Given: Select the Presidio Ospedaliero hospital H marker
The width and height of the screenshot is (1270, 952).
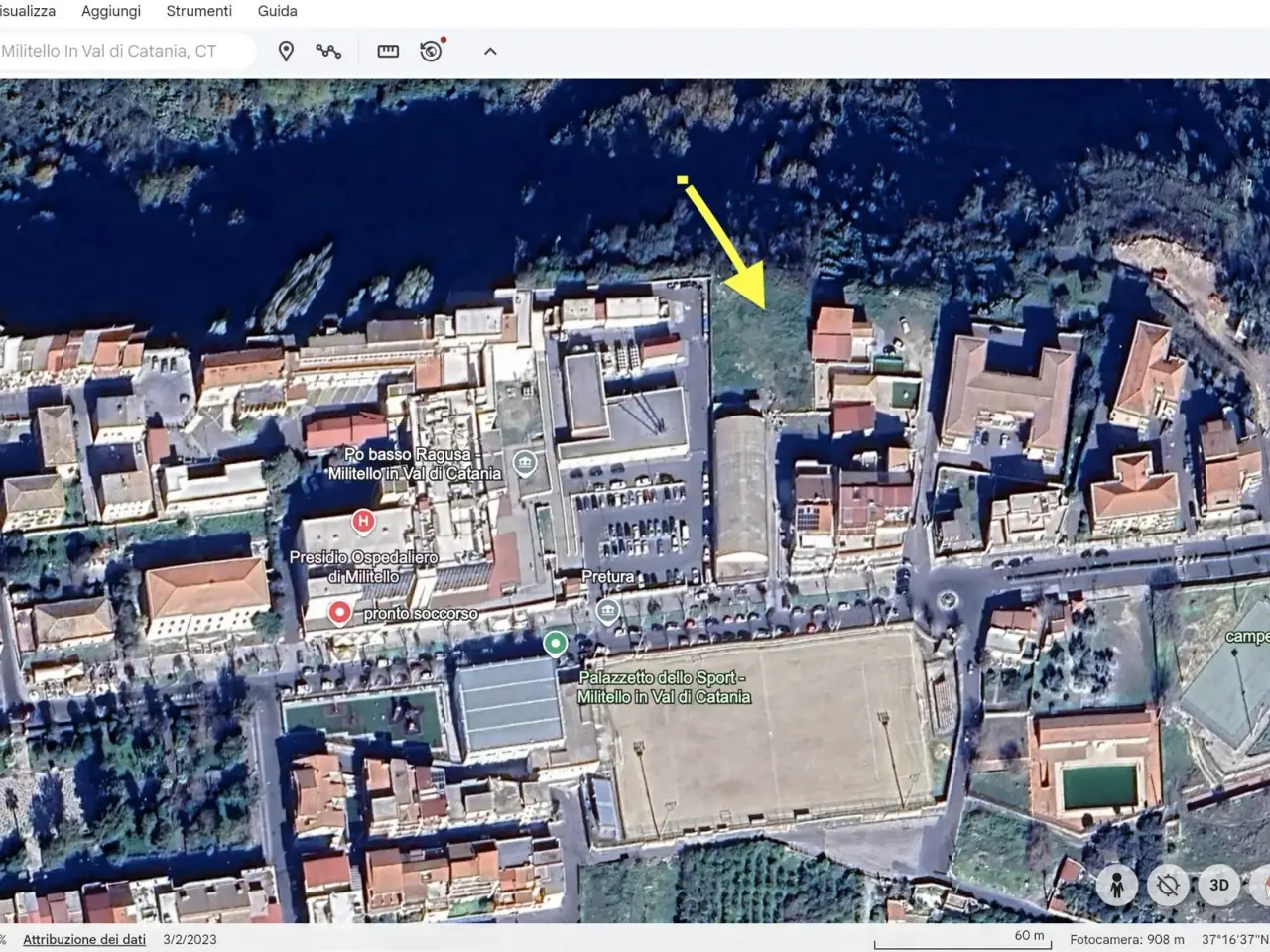Looking at the screenshot, I should (363, 520).
